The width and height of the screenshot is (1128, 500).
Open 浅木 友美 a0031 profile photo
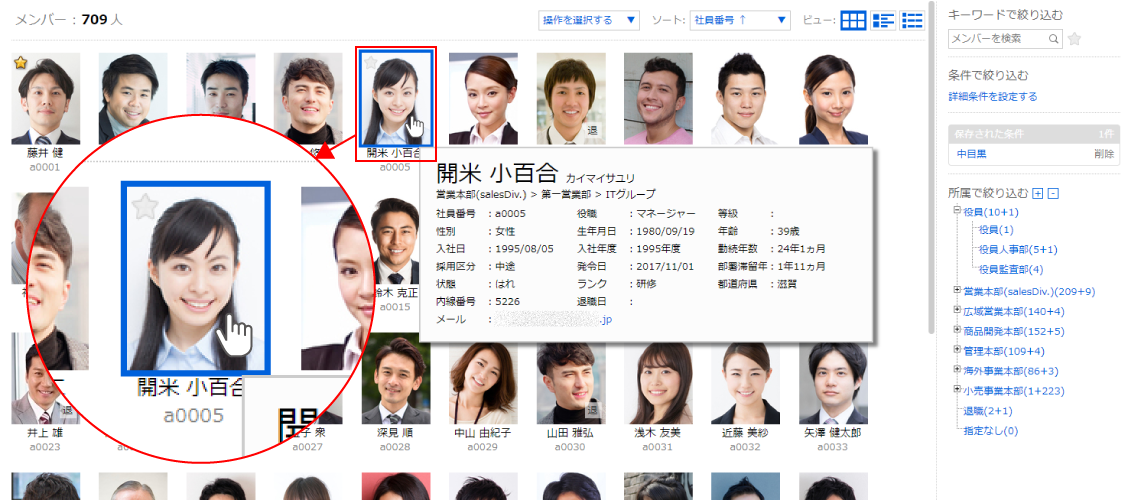point(658,383)
